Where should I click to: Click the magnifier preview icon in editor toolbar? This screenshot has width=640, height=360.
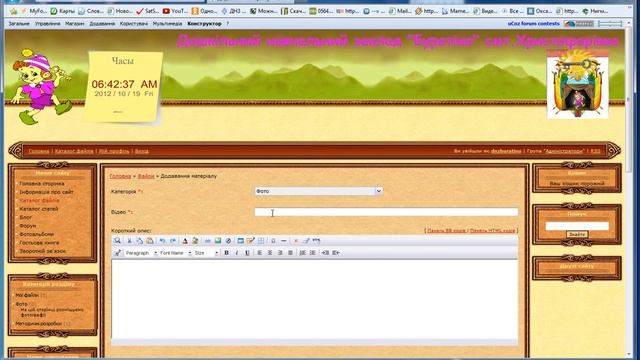coord(117,241)
